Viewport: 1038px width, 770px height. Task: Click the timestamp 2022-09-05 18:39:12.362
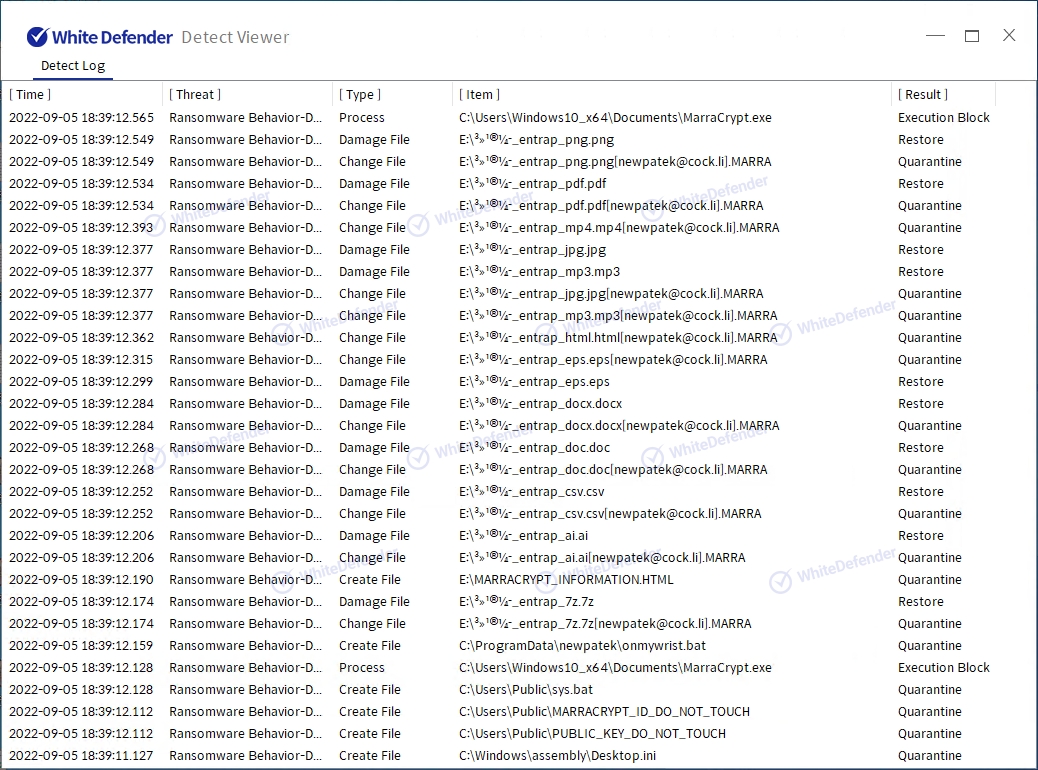pos(81,338)
